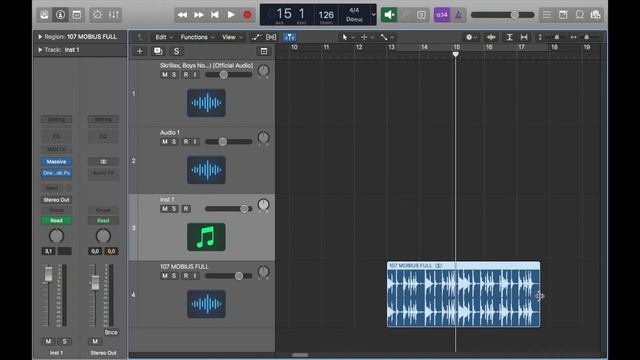Select the Inst 1 music note icon
The height and width of the screenshot is (360, 640).
tap(206, 237)
